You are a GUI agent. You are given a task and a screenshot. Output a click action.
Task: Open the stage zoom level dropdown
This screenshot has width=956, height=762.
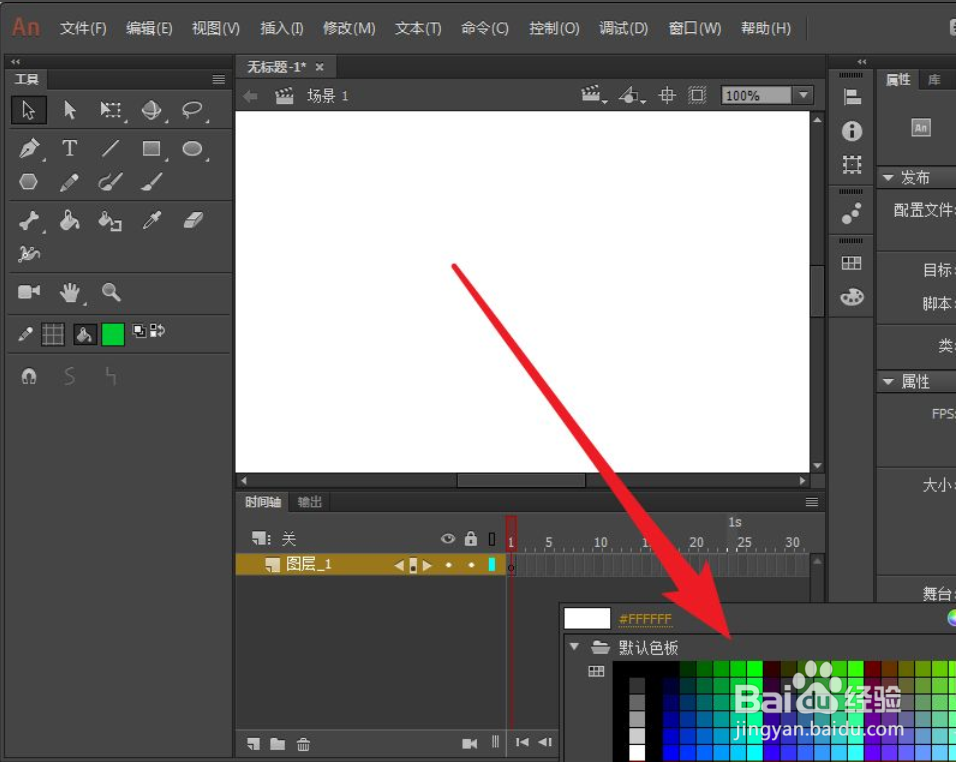click(803, 95)
